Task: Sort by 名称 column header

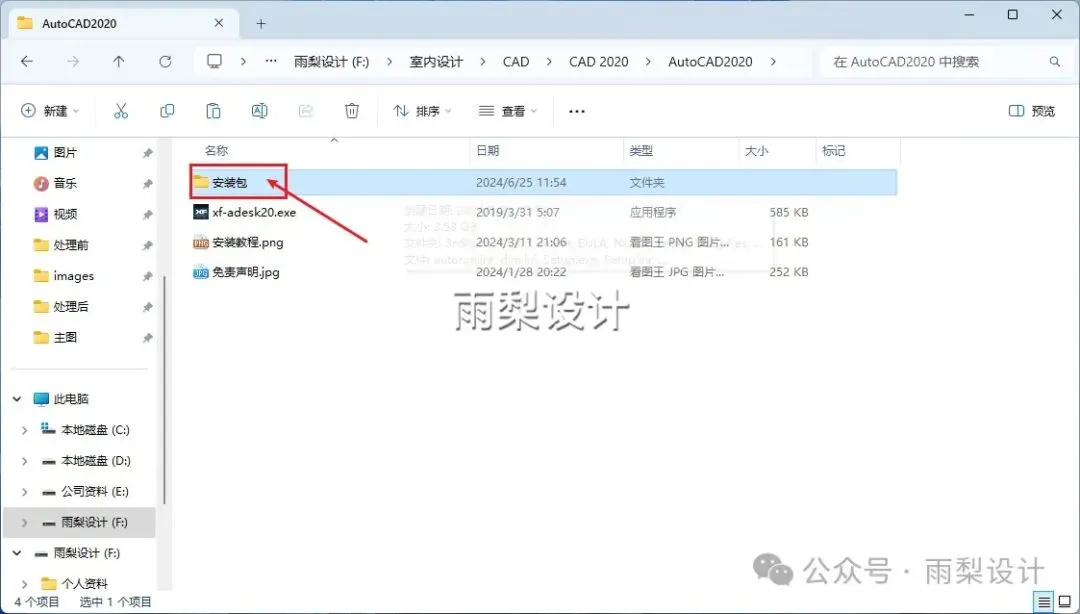Action: (216, 150)
